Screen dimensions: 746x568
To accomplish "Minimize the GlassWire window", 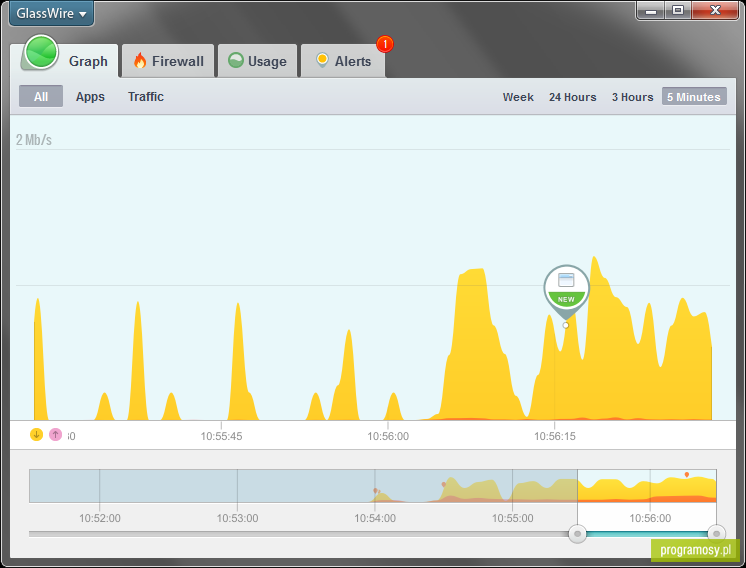I will click(651, 10).
